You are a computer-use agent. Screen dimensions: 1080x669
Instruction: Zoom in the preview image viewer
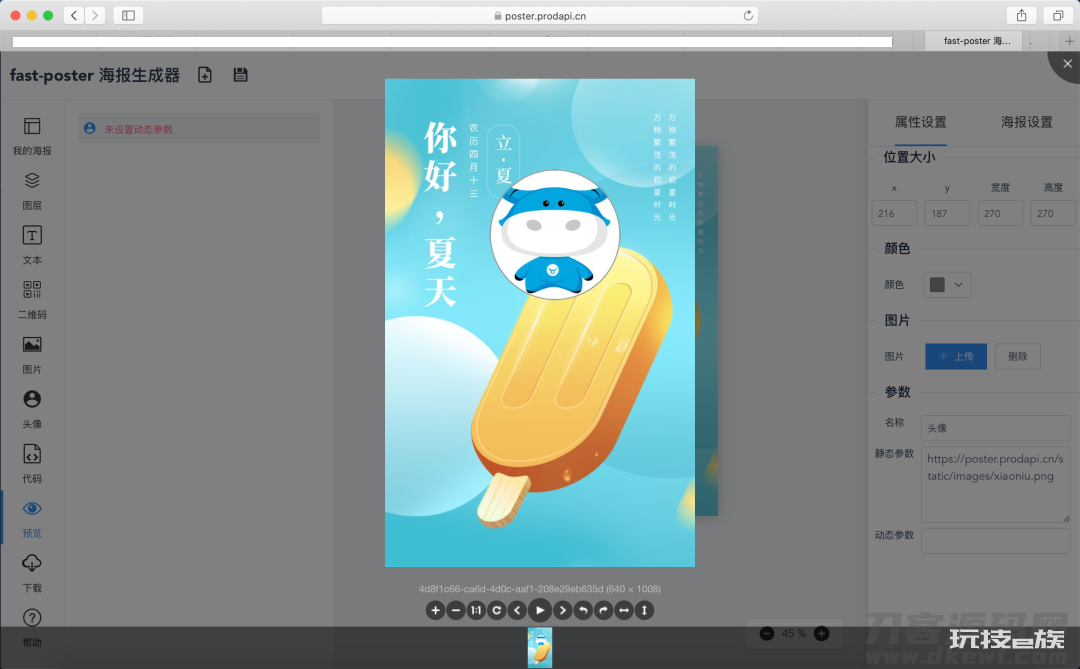[435, 610]
